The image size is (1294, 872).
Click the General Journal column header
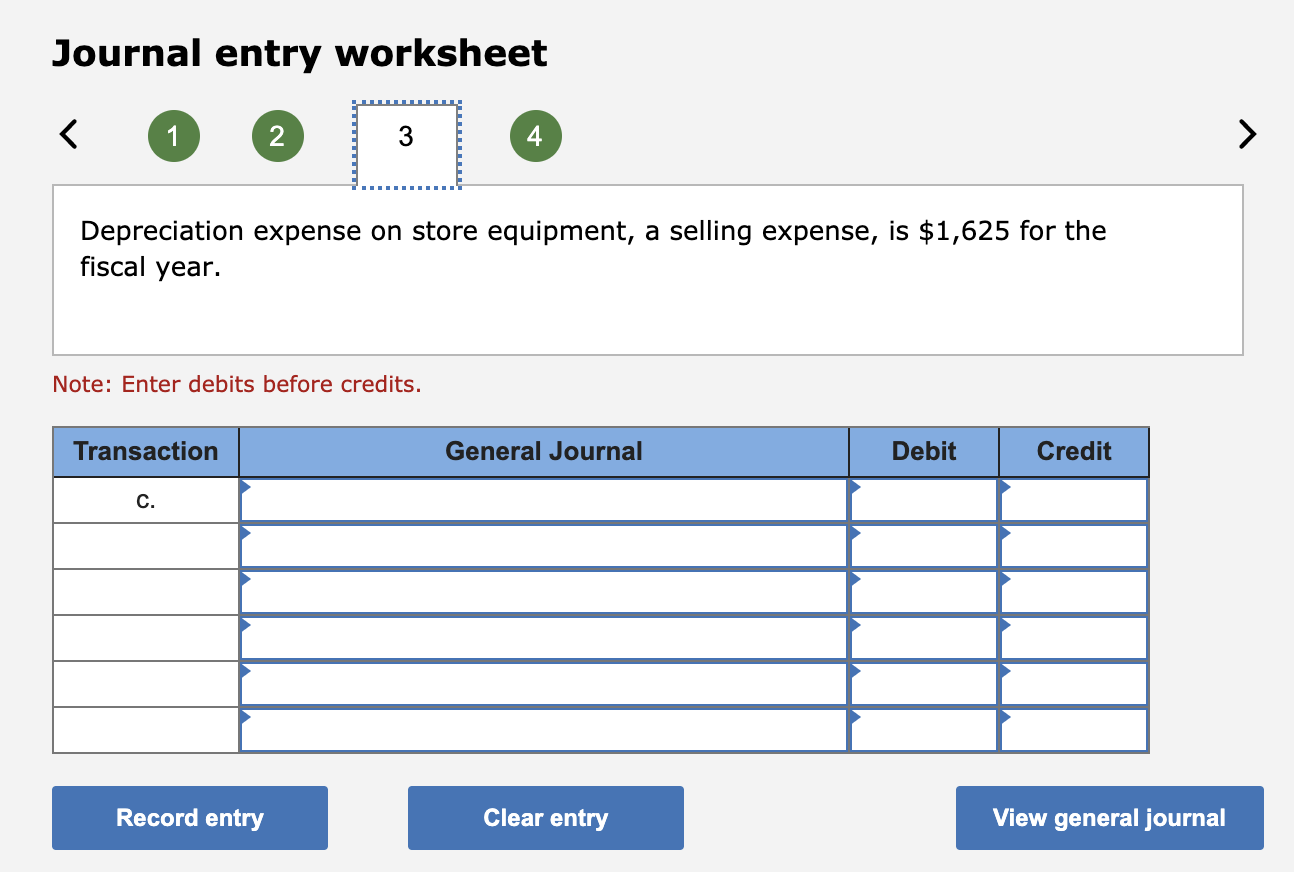[x=544, y=452]
